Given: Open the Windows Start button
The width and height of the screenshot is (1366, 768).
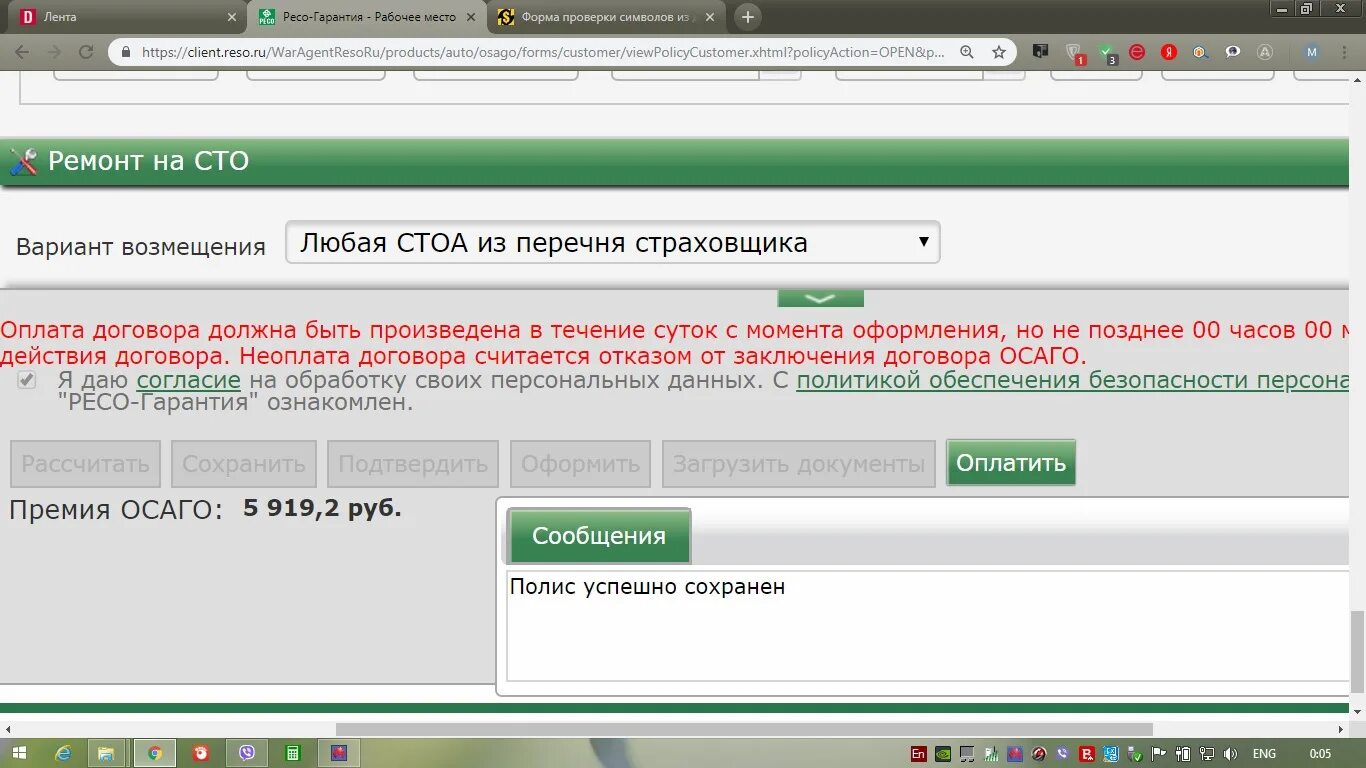Looking at the screenshot, I should click(x=19, y=753).
